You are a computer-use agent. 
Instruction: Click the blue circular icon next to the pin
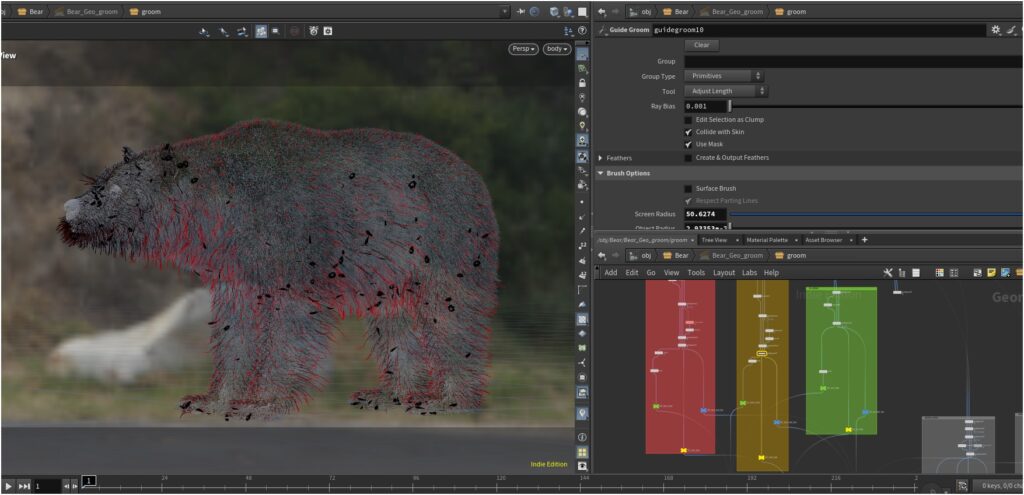tap(535, 12)
